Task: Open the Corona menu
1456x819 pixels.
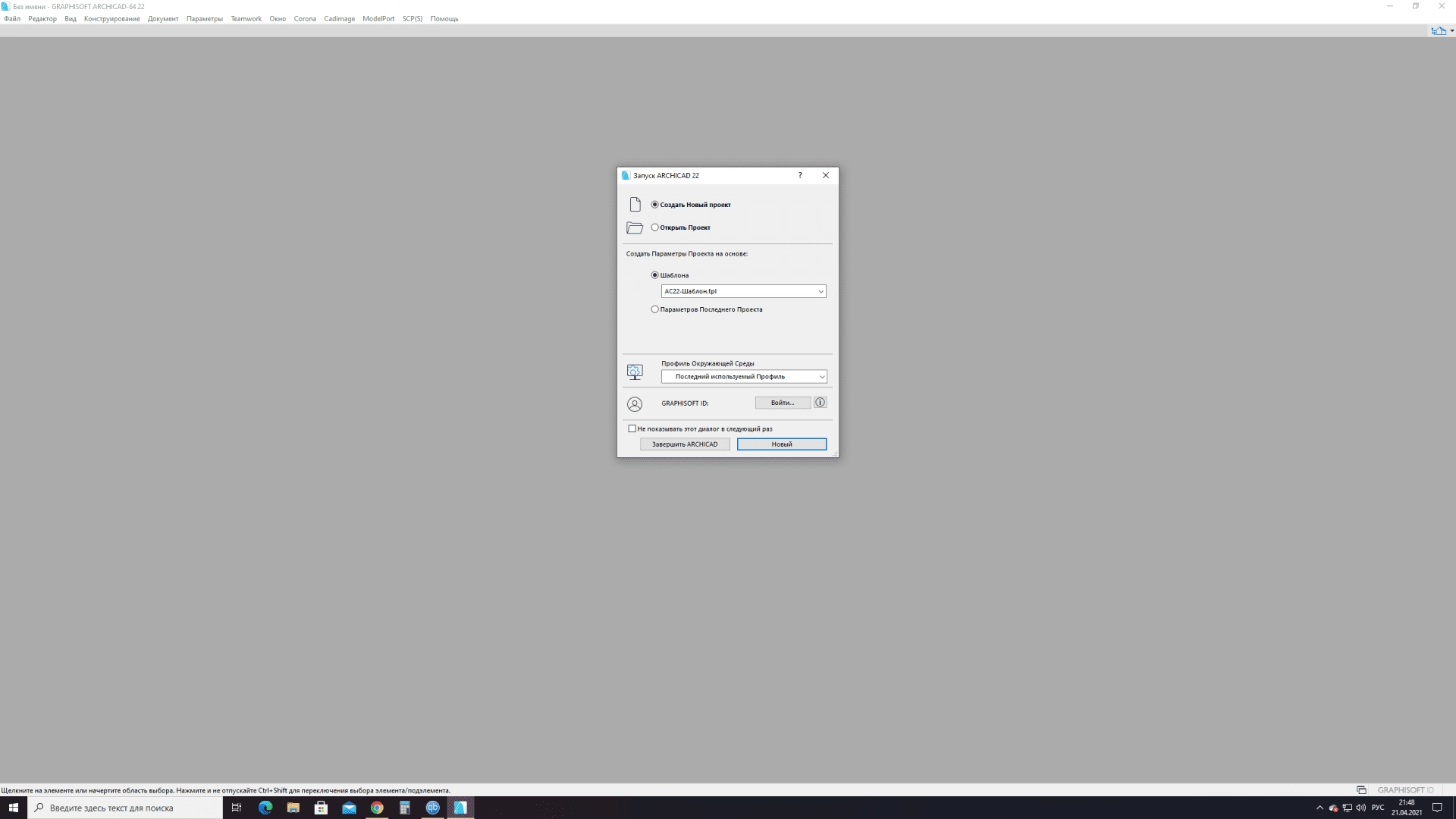Action: point(305,19)
